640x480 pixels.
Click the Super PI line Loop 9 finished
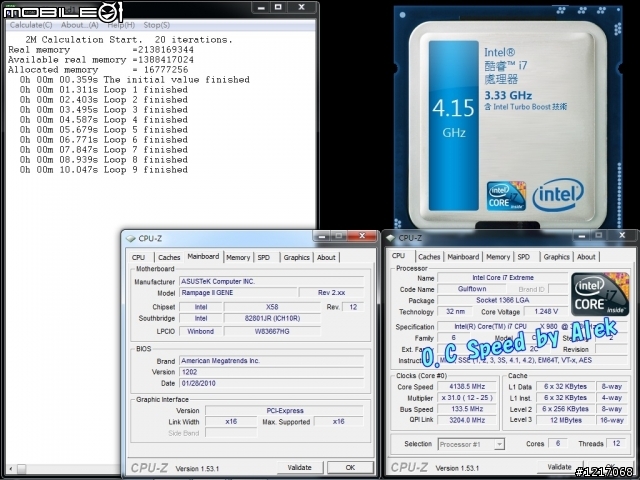coord(104,170)
